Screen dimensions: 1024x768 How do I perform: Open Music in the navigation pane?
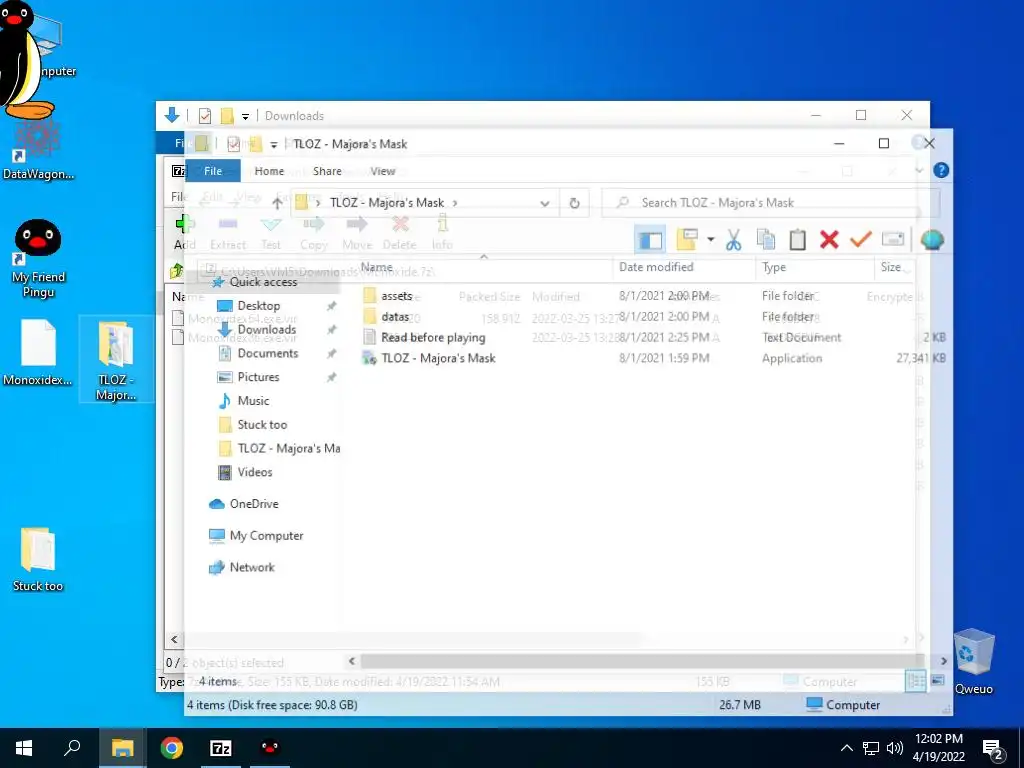pos(253,401)
